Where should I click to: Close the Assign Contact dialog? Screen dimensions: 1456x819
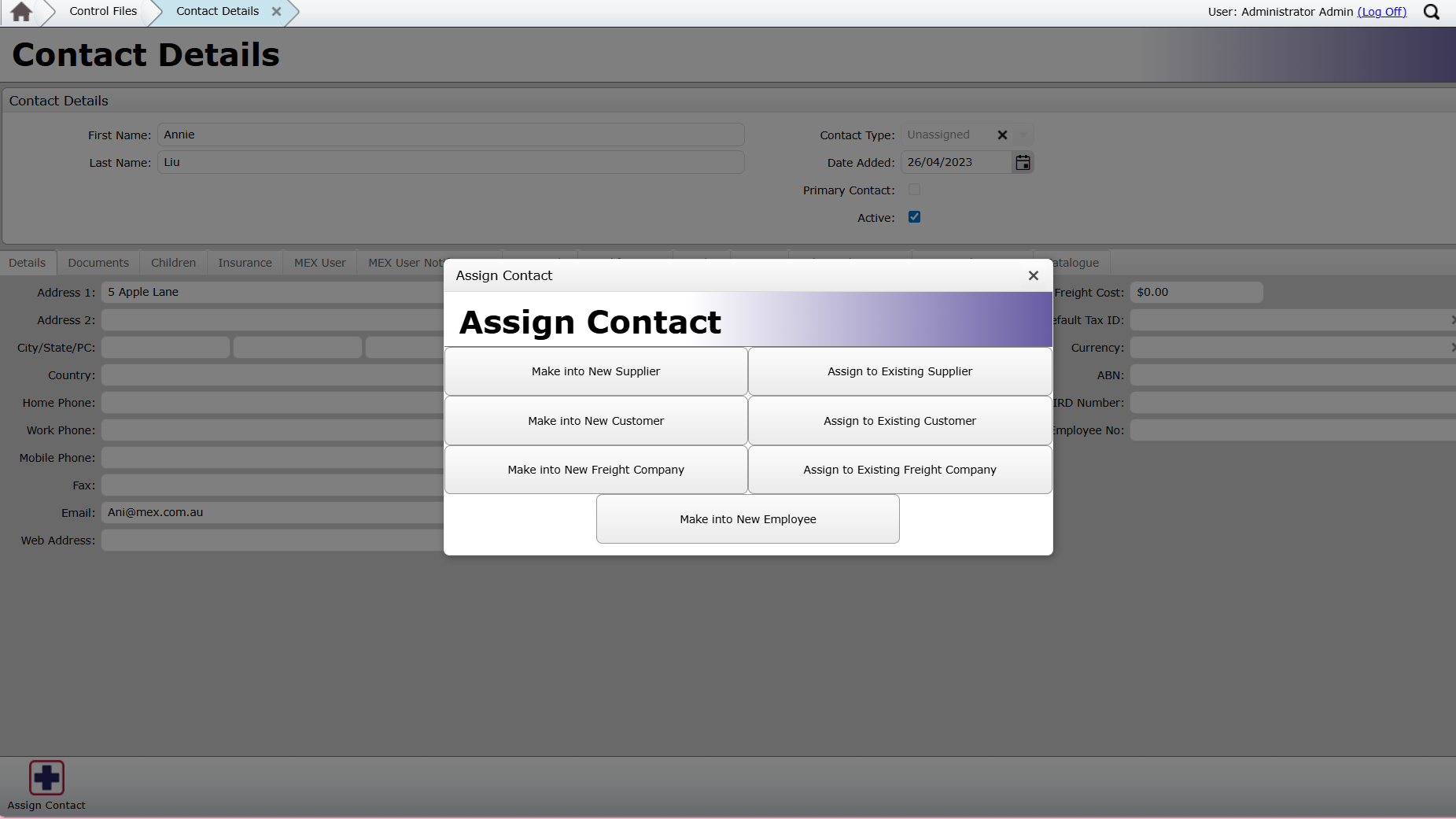[x=1033, y=275]
